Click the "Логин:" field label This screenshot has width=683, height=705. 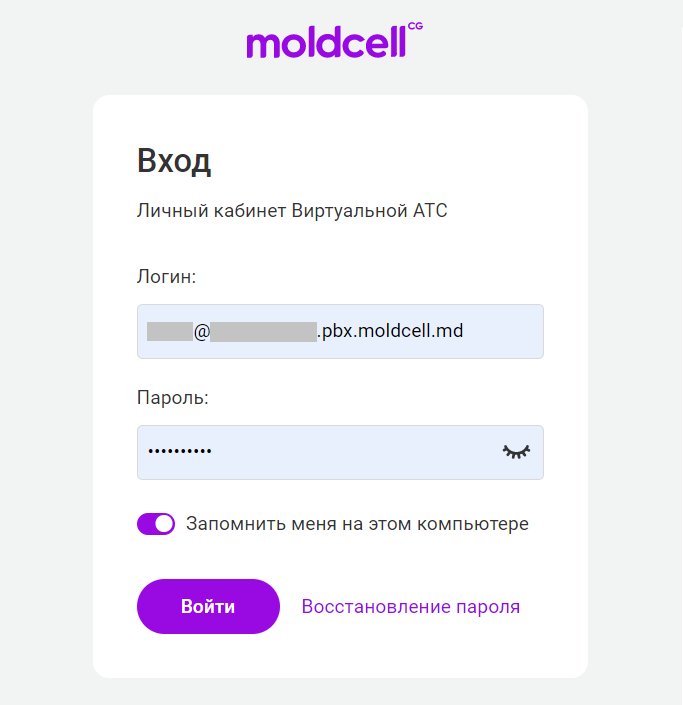[x=166, y=277]
